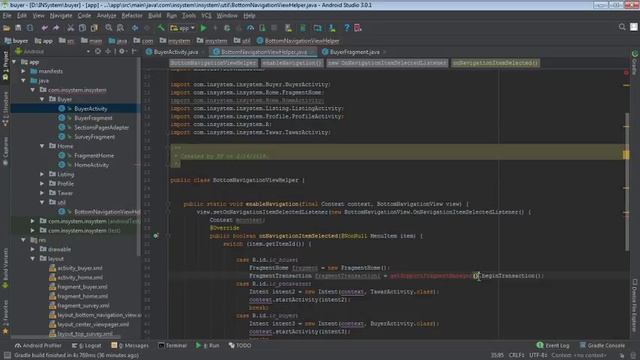Expand the manifests folder node
This screenshot has height=360, width=640.
coord(23,71)
